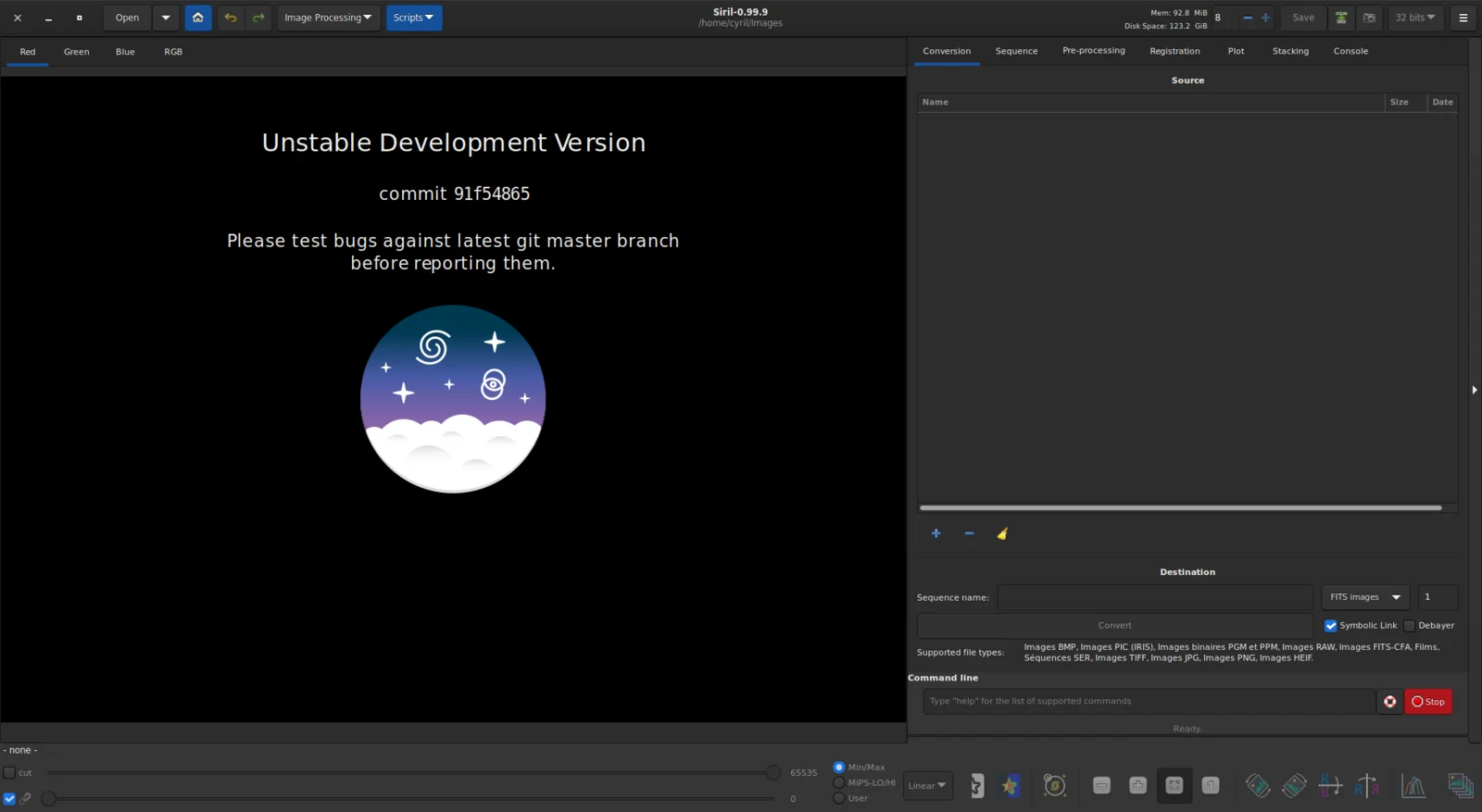Rotate image counter-clockwise icon
The height and width of the screenshot is (812, 1482).
coord(1258,786)
